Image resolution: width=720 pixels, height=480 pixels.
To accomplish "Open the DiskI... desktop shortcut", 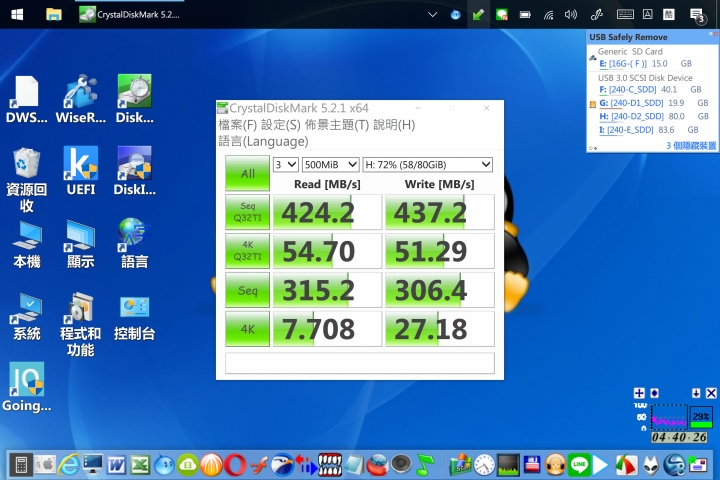I will [135, 170].
